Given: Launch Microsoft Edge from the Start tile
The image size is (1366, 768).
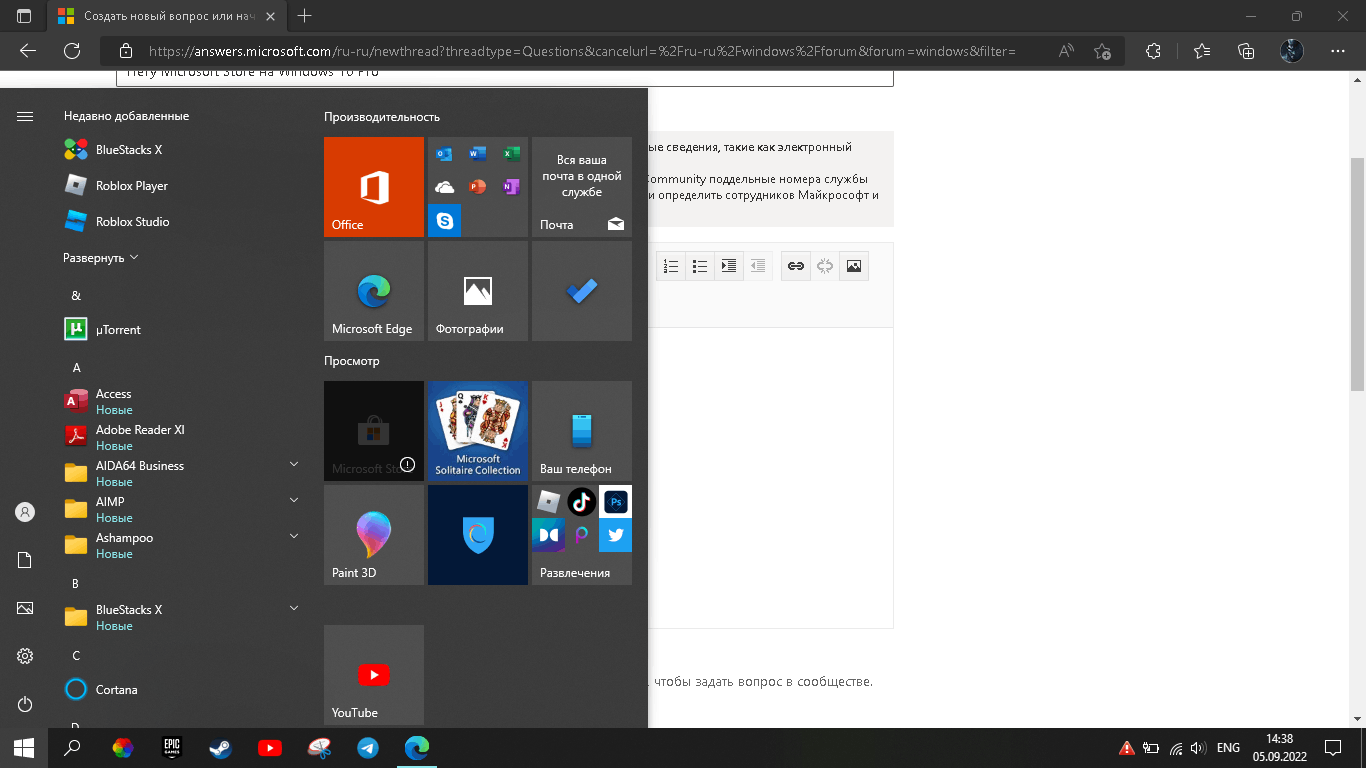Looking at the screenshot, I should (x=374, y=291).
